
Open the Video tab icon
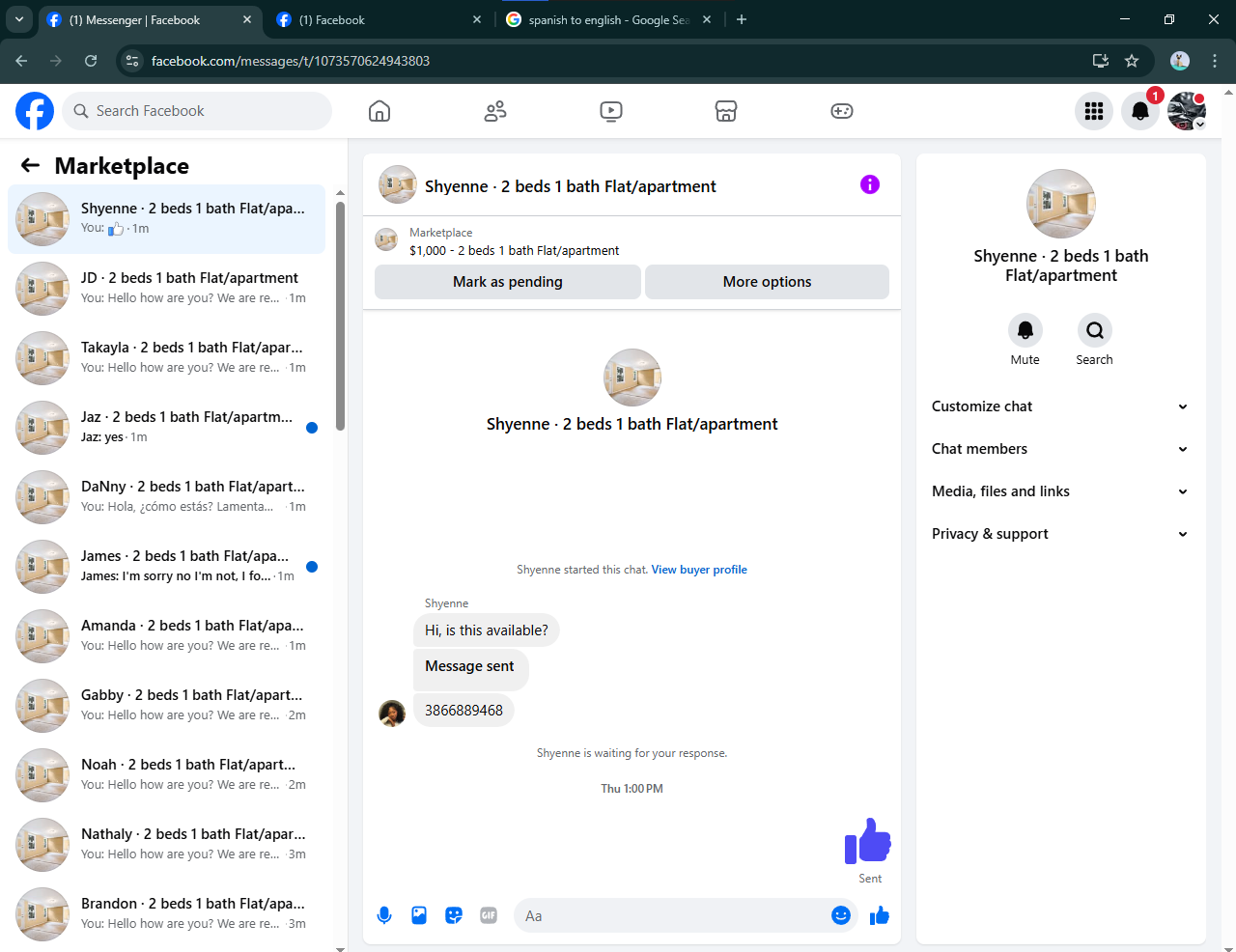611,111
